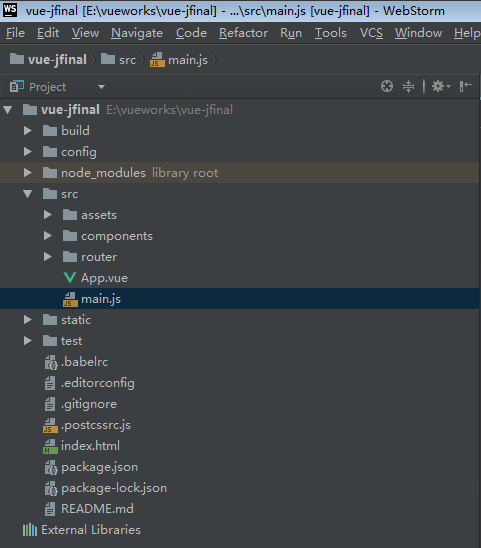The image size is (481, 548).
Task: Click the vue-jfinal breadcrumb label
Action: pos(57,60)
